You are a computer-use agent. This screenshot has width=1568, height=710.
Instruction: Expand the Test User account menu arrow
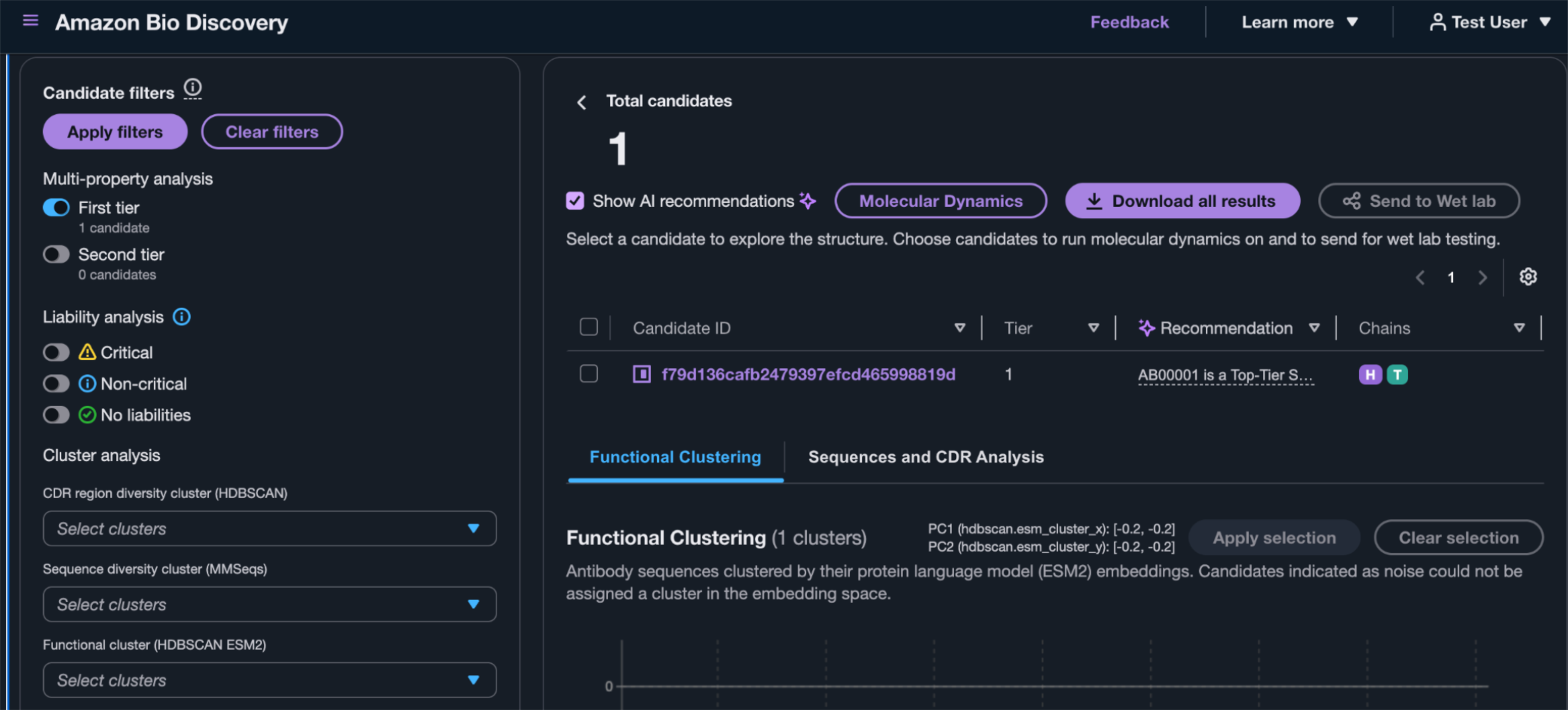click(x=1545, y=22)
